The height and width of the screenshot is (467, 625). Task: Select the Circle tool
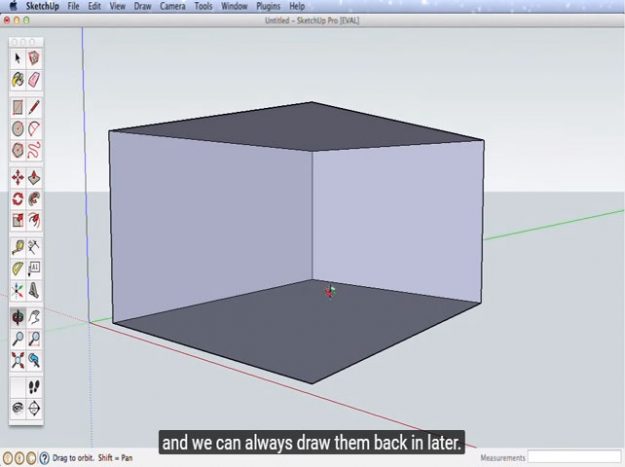coord(18,128)
